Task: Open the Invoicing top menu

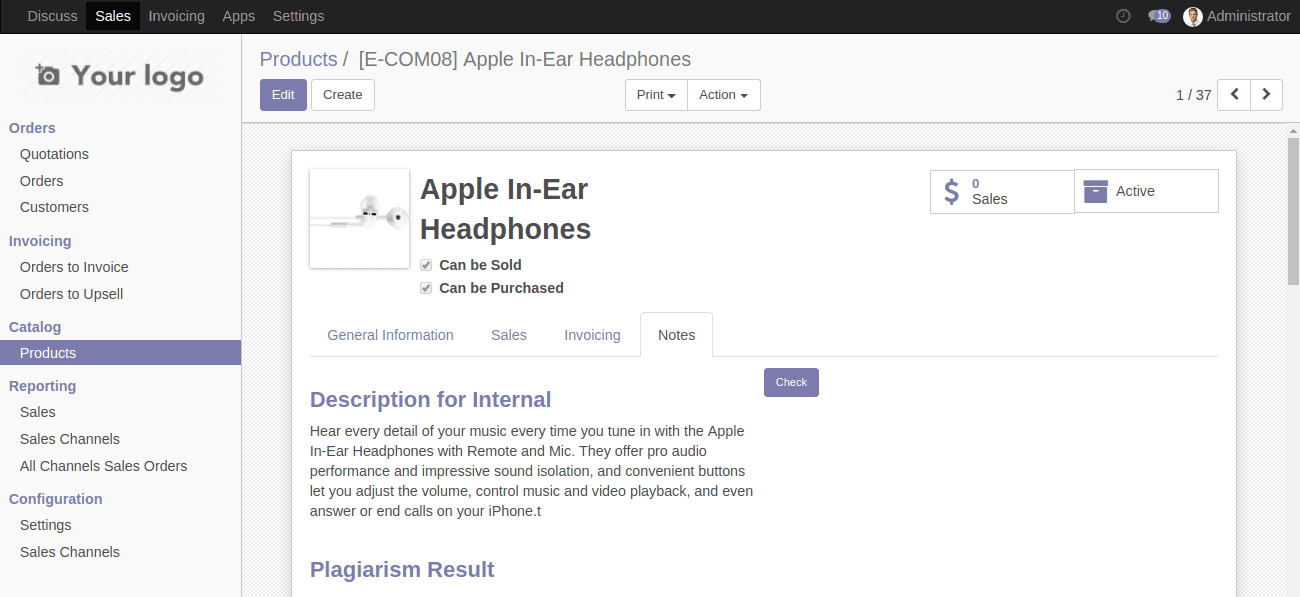Action: [176, 16]
